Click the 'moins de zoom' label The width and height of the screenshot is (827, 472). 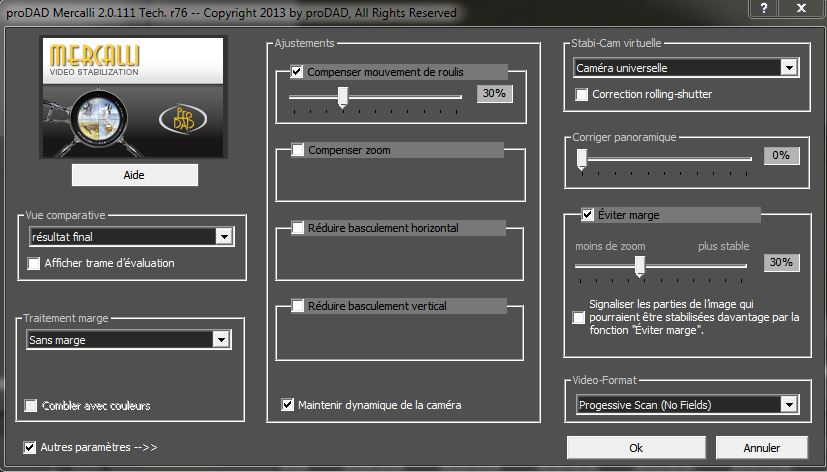click(610, 246)
